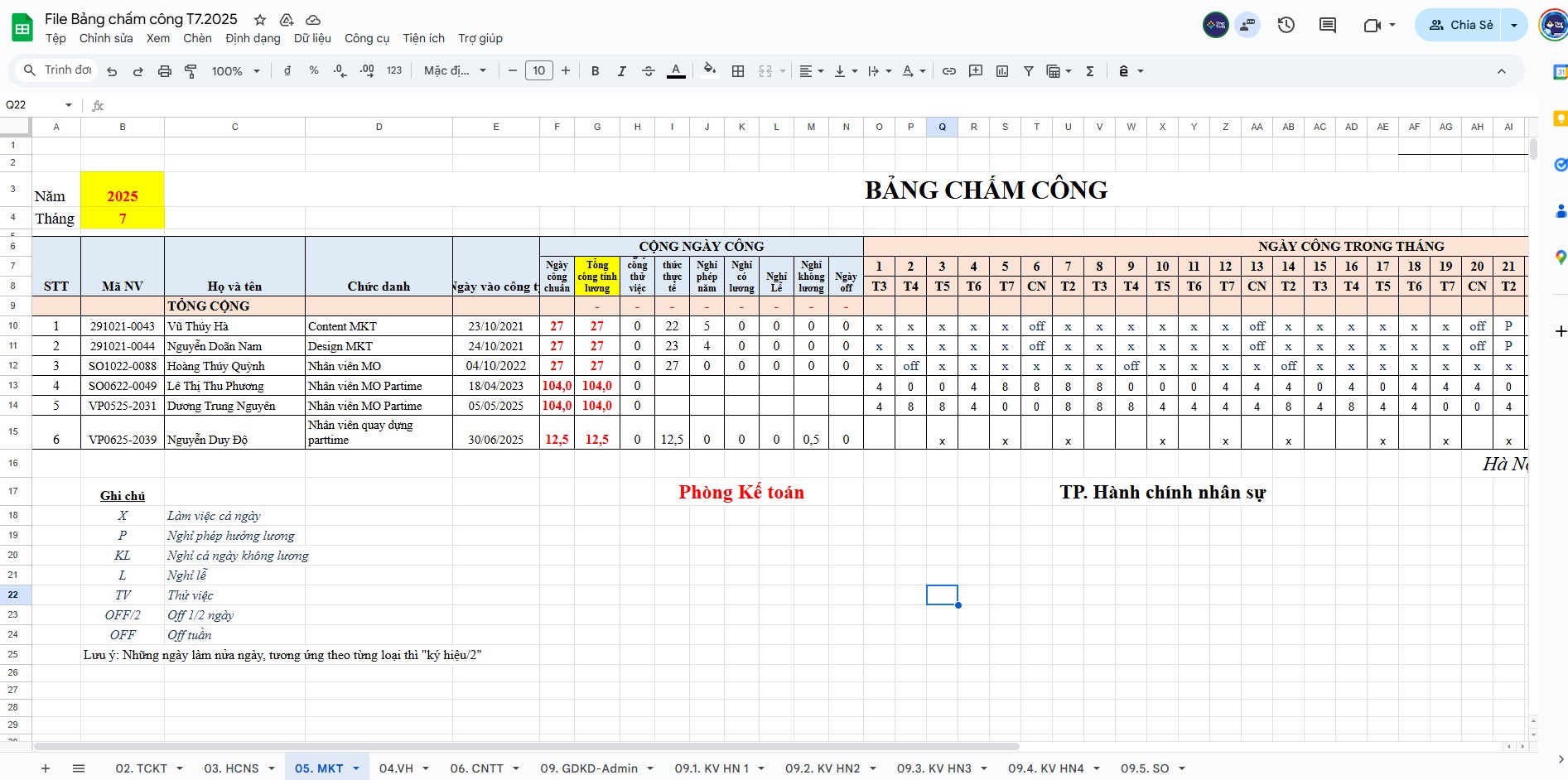Toggle italic formatting

pyautogui.click(x=621, y=71)
